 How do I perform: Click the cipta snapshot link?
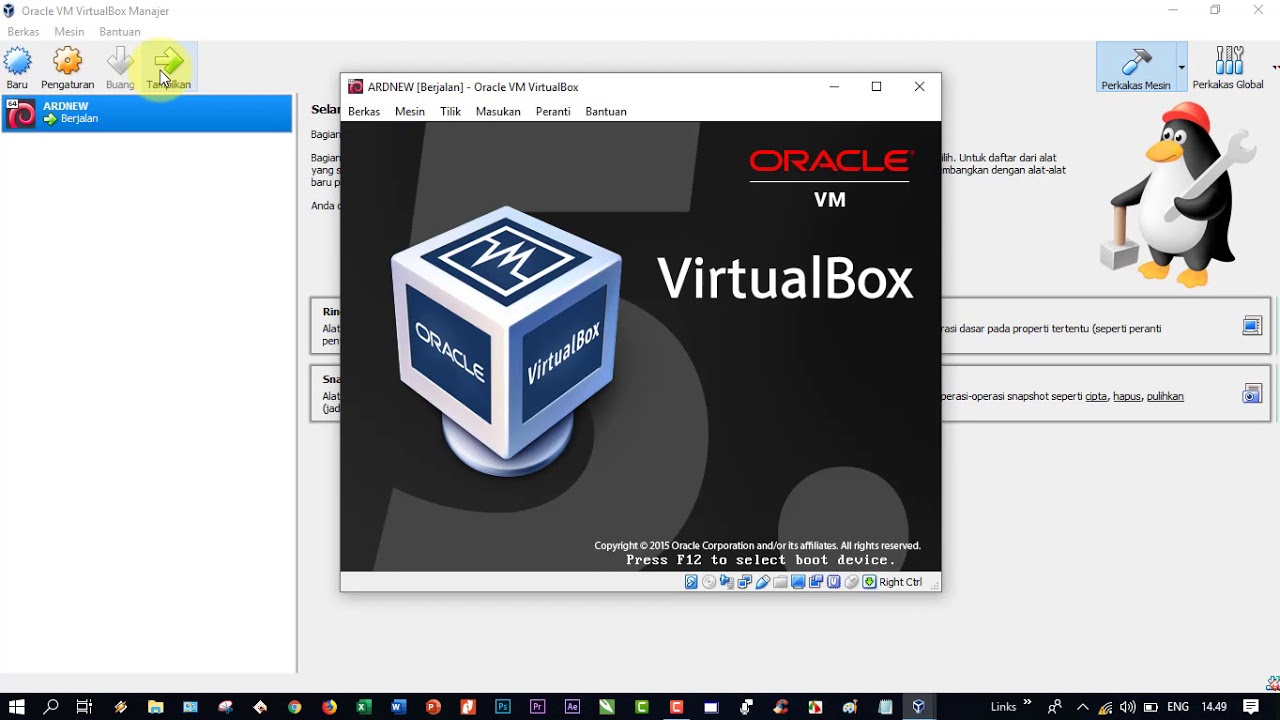[x=1096, y=396]
